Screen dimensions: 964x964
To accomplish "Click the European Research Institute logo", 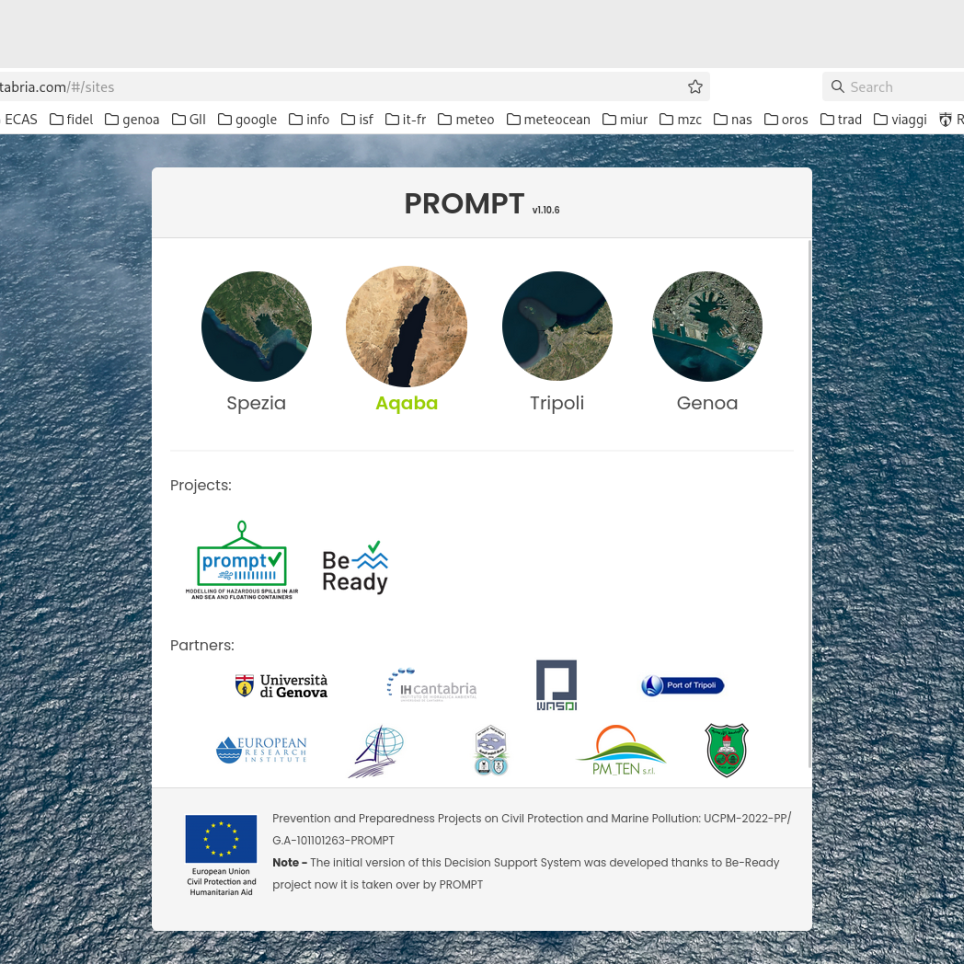I will coord(259,749).
